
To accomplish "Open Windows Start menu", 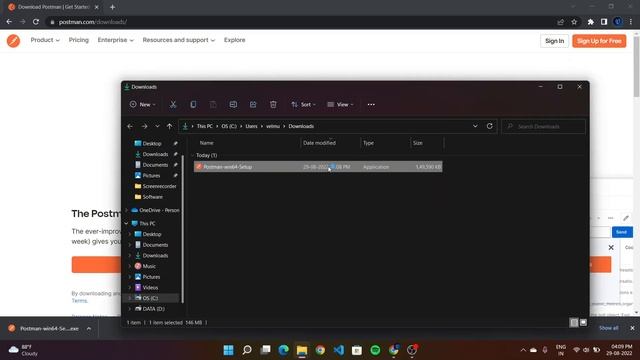I will pyautogui.click(x=229, y=350).
